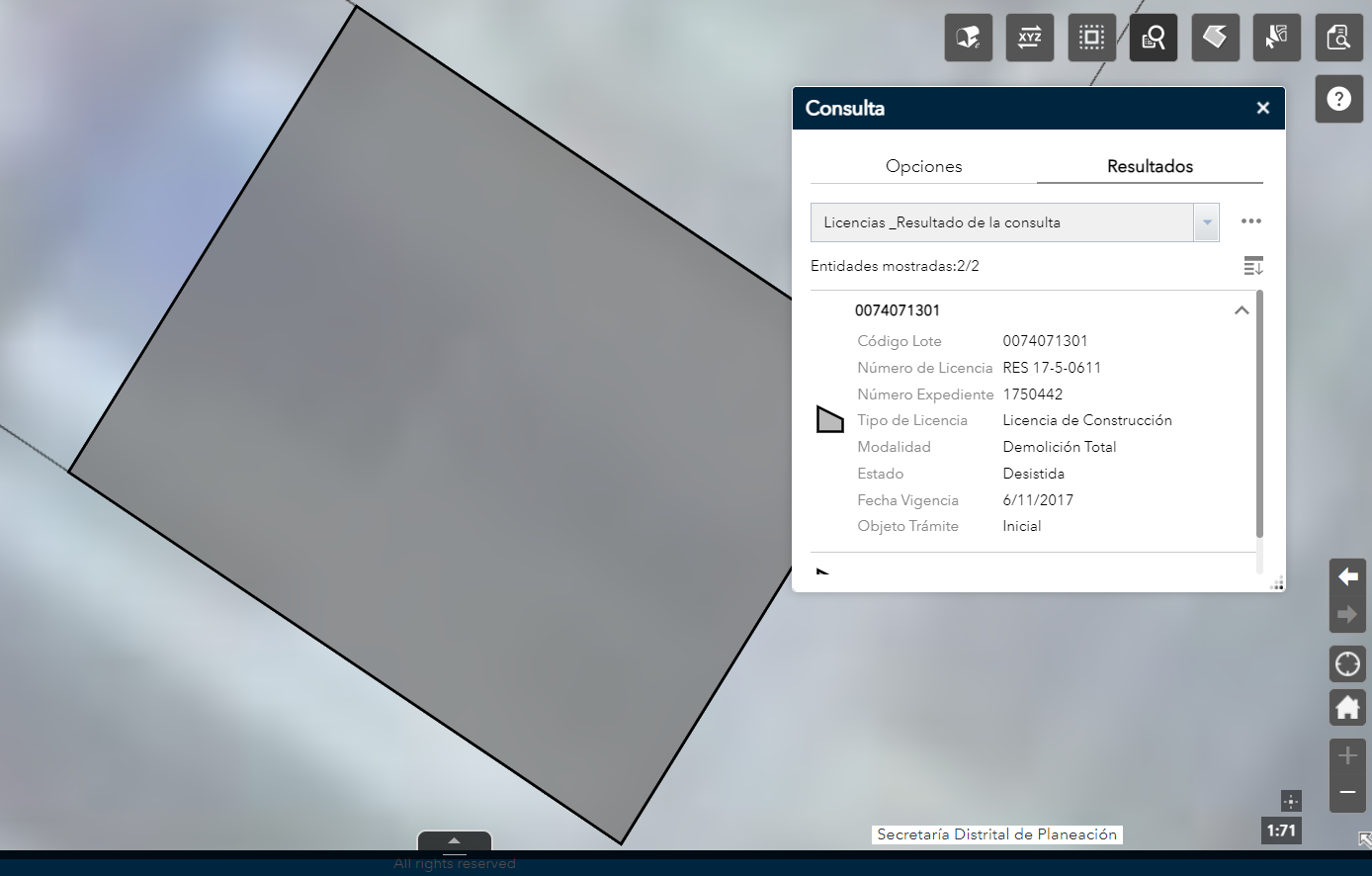Open the polygon shape tool icon

point(1215,39)
